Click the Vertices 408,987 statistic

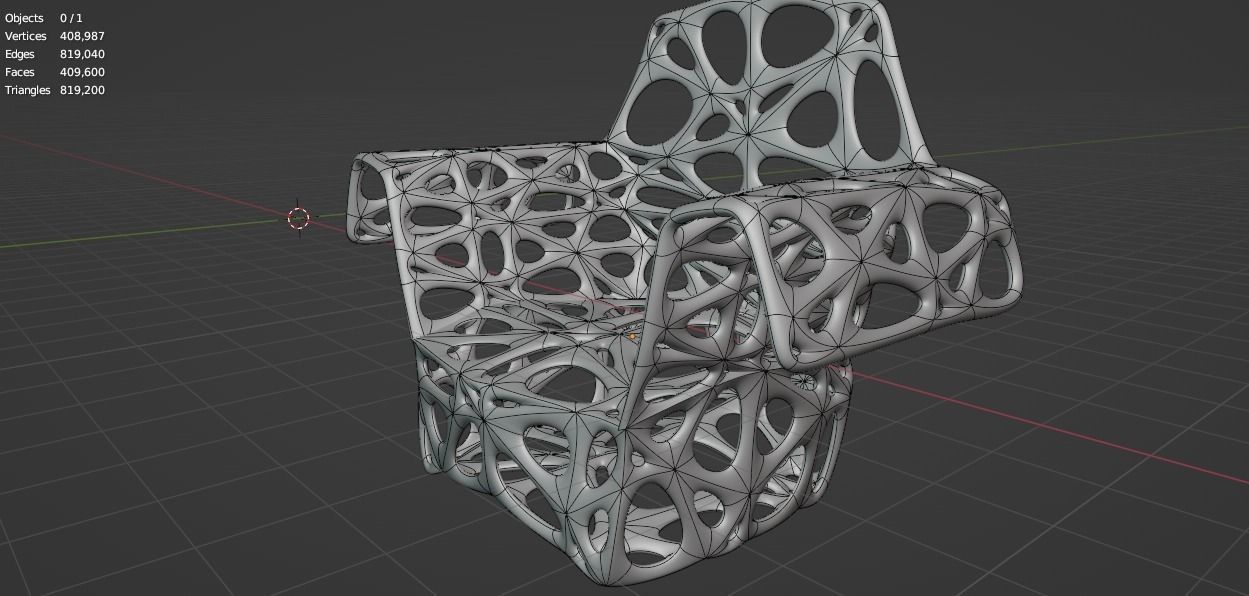55,36
